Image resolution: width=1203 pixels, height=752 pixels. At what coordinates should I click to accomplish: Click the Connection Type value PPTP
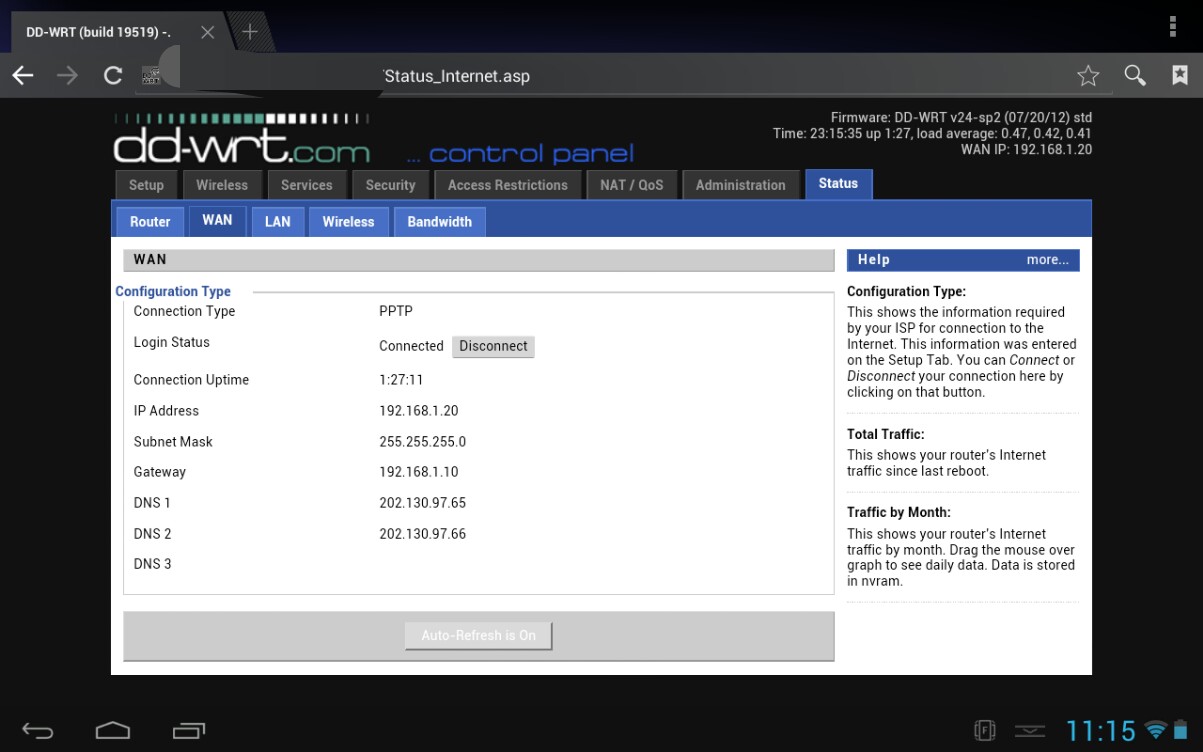(396, 311)
